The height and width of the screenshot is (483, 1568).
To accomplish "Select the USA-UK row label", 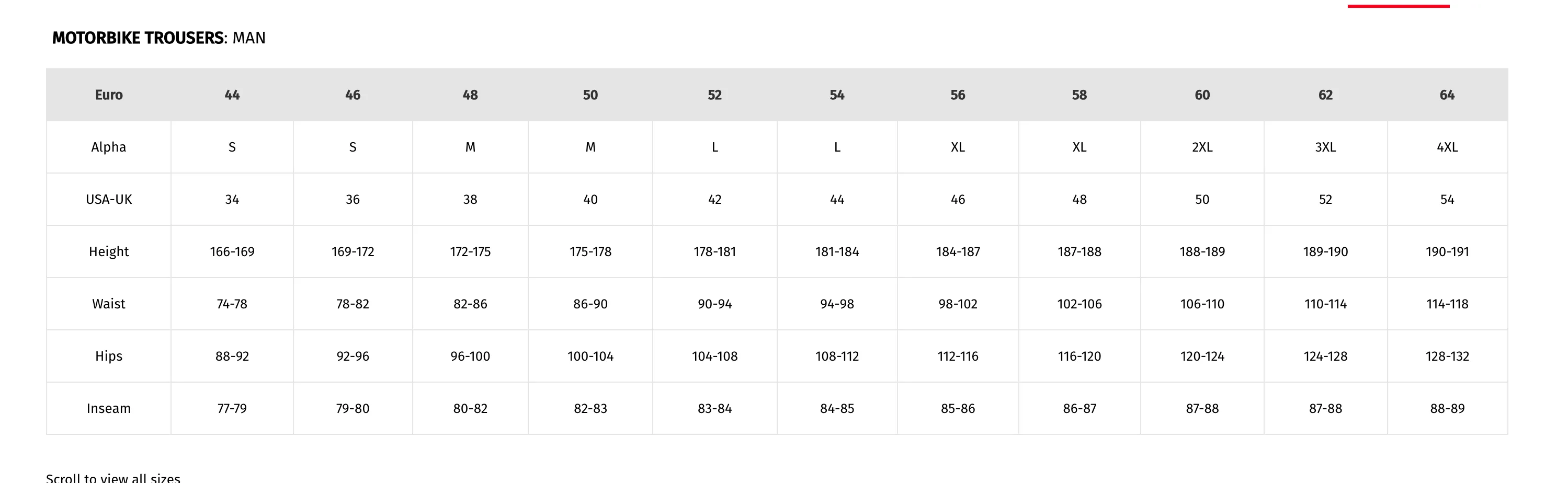I will click(x=108, y=200).
